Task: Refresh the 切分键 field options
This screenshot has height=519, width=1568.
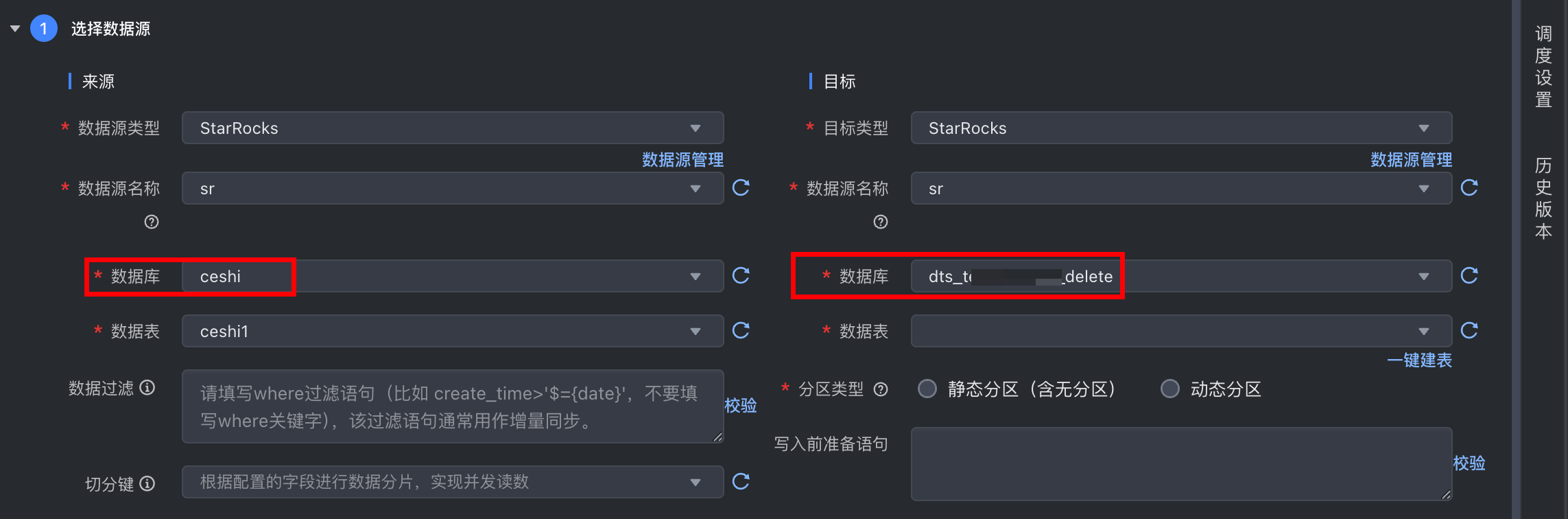Action: [x=741, y=481]
